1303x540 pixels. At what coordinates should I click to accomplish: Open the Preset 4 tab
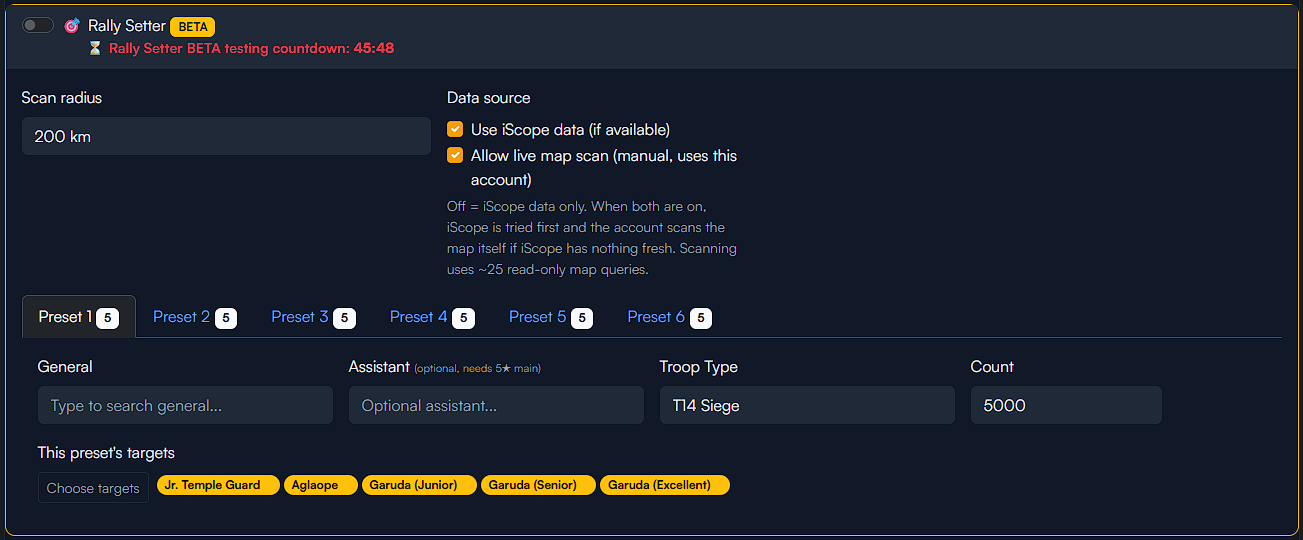pos(432,317)
